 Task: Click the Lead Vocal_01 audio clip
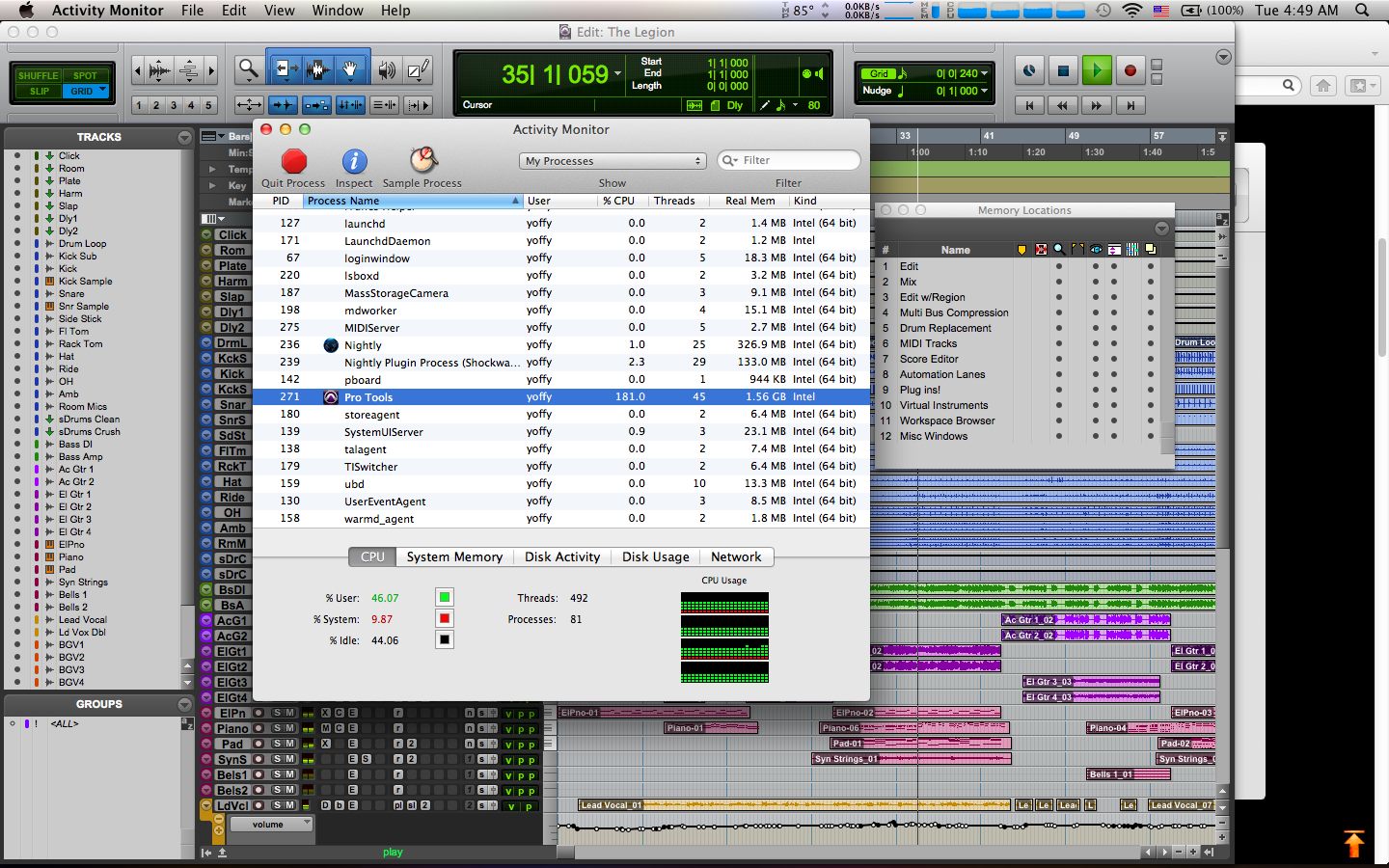click(x=794, y=804)
